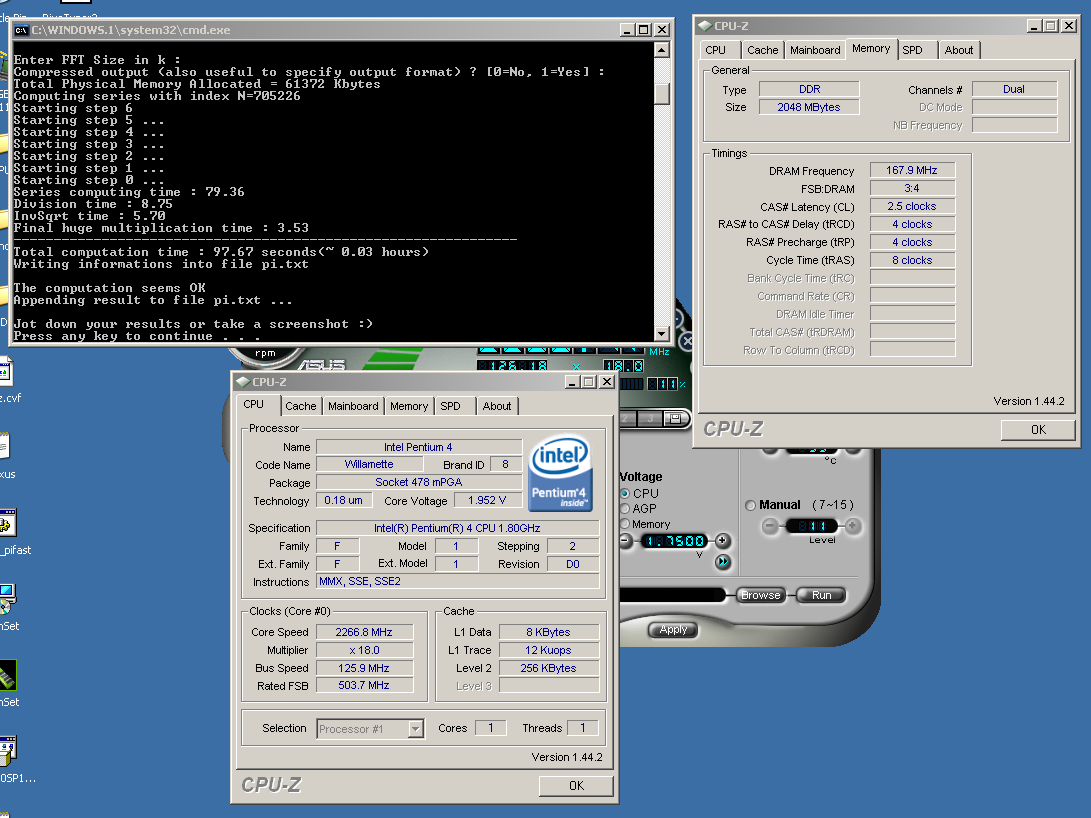The height and width of the screenshot is (818, 1091).
Task: Switch to Cache tab in front CPU-Z window
Action: pyautogui.click(x=301, y=406)
